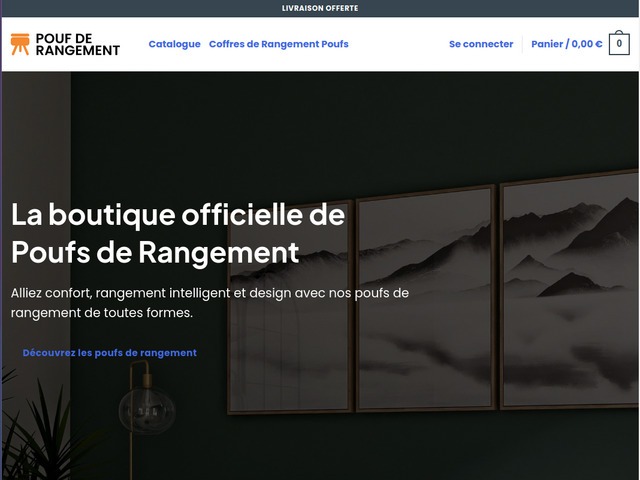This screenshot has width=640, height=480.
Task: Click the LIVRAISON OFFERTE banner text
Action: pos(320,8)
